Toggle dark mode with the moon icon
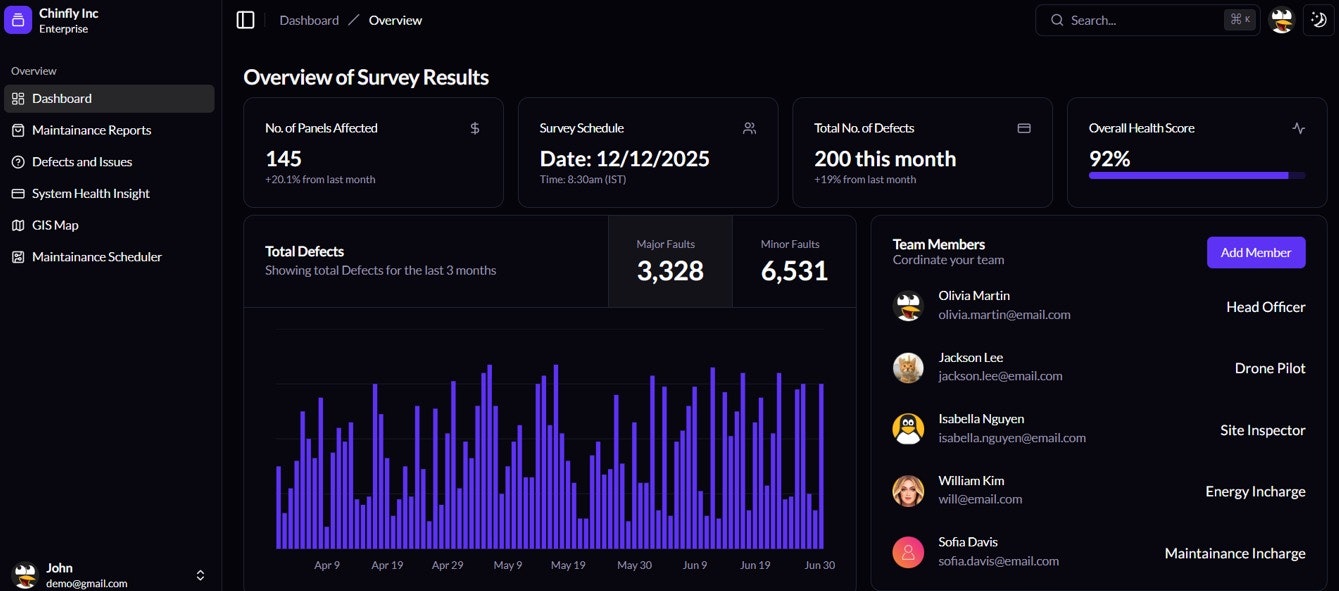 click(1319, 20)
